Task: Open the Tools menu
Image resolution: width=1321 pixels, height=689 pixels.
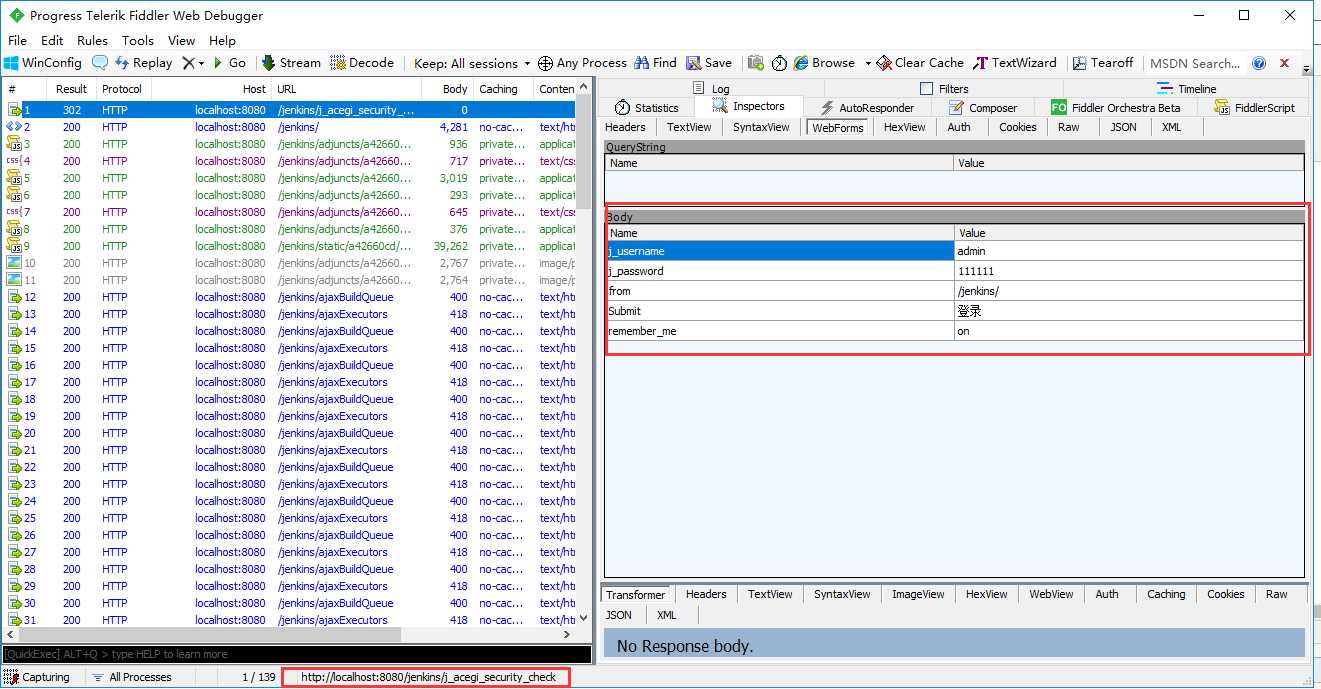Action: (138, 41)
